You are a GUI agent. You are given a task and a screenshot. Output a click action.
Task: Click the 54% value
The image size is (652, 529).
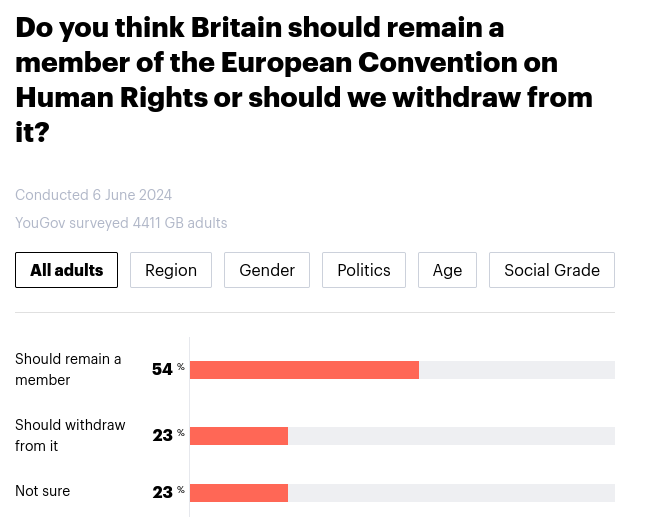click(163, 369)
